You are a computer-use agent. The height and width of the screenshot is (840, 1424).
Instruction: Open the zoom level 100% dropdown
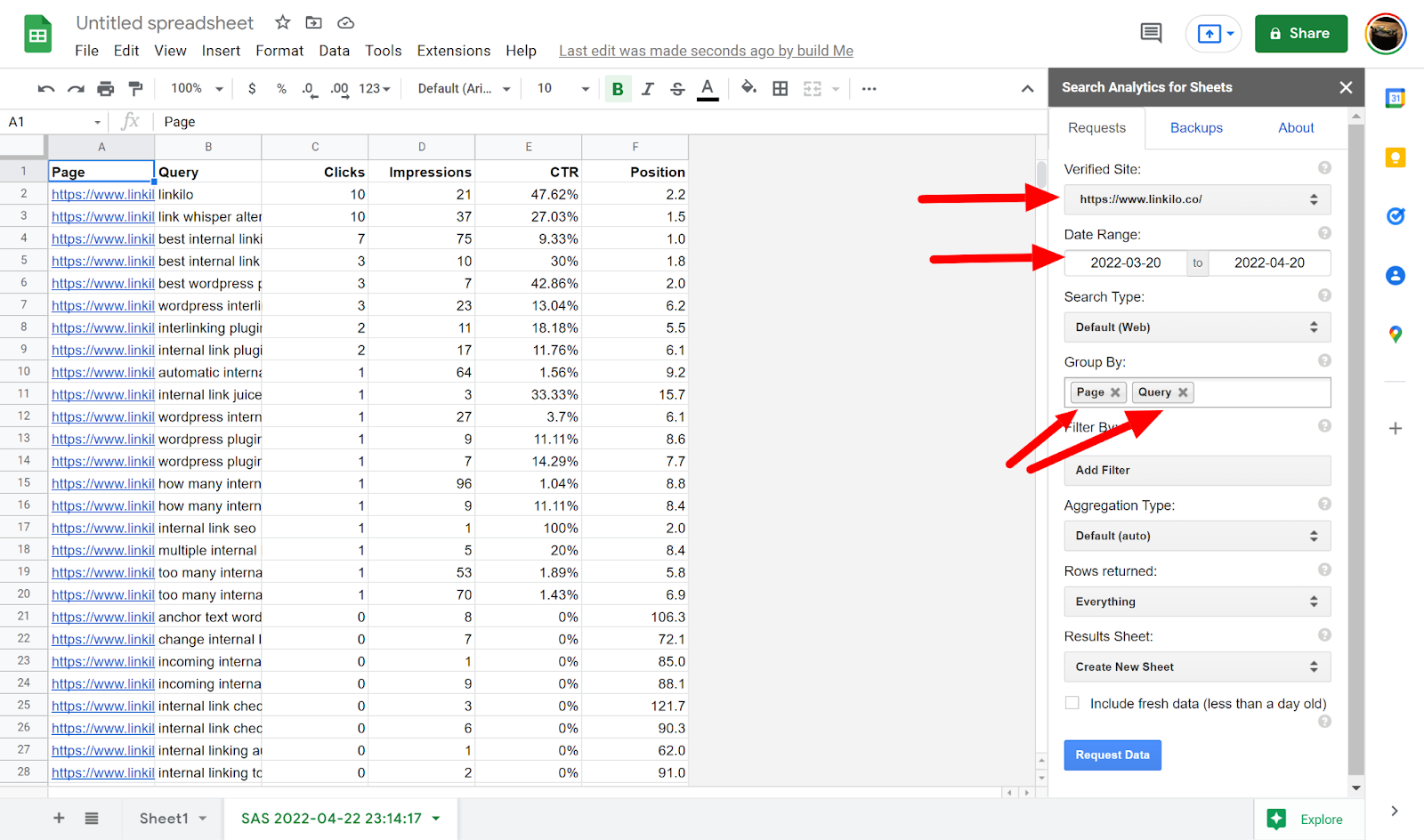(x=197, y=89)
